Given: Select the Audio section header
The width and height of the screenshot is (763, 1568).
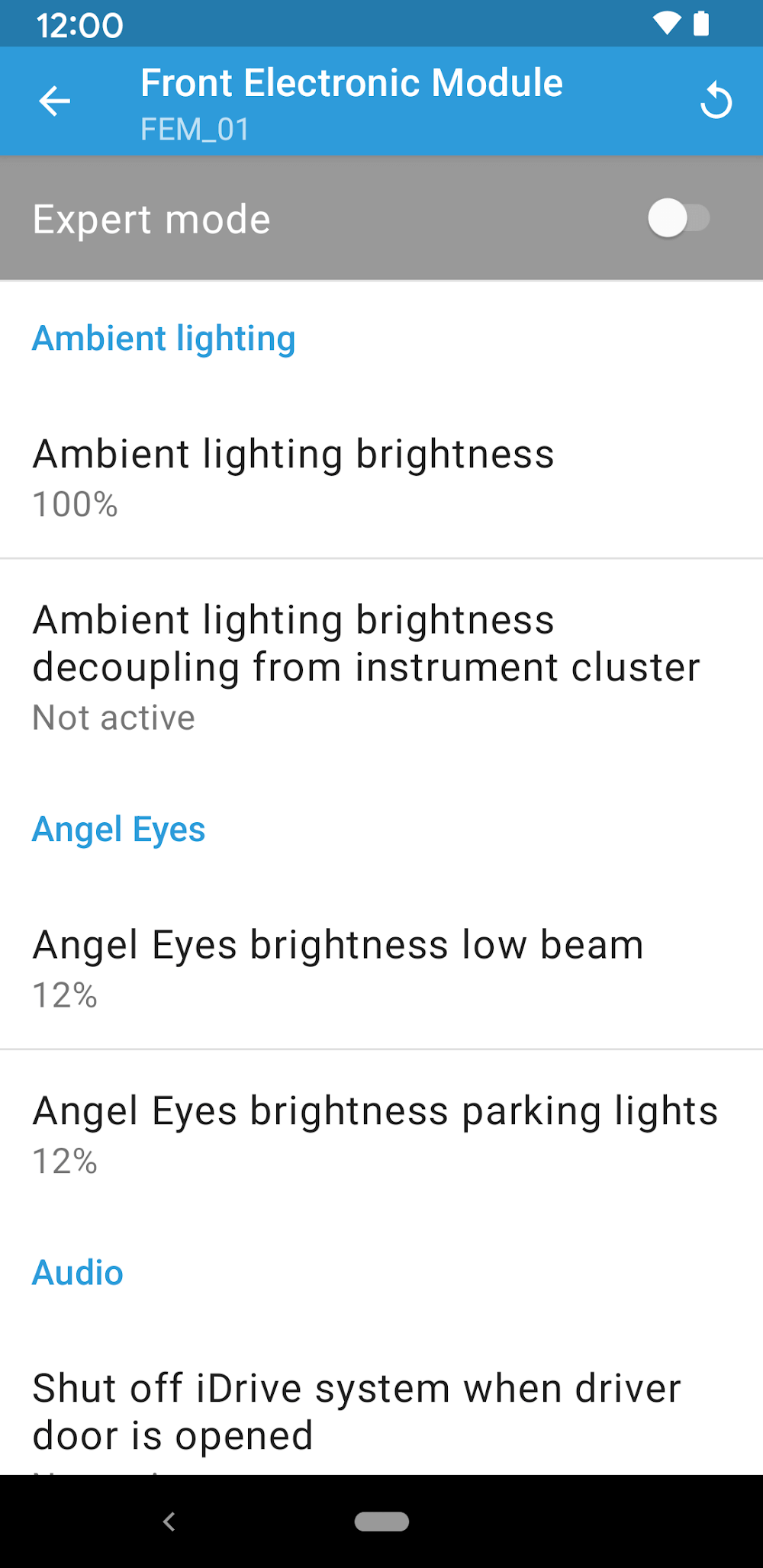Looking at the screenshot, I should [x=77, y=1273].
